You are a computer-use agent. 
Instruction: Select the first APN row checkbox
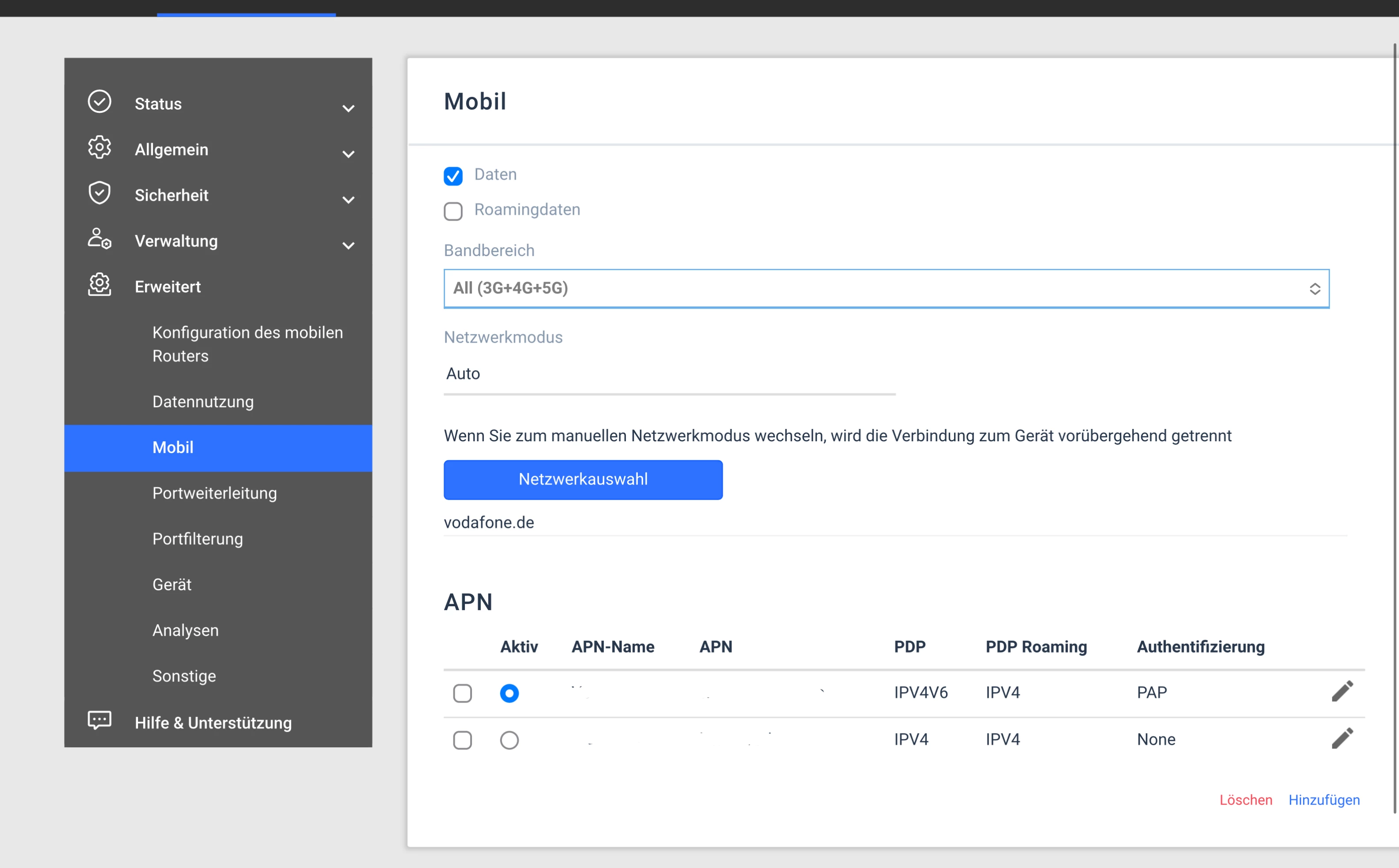462,693
